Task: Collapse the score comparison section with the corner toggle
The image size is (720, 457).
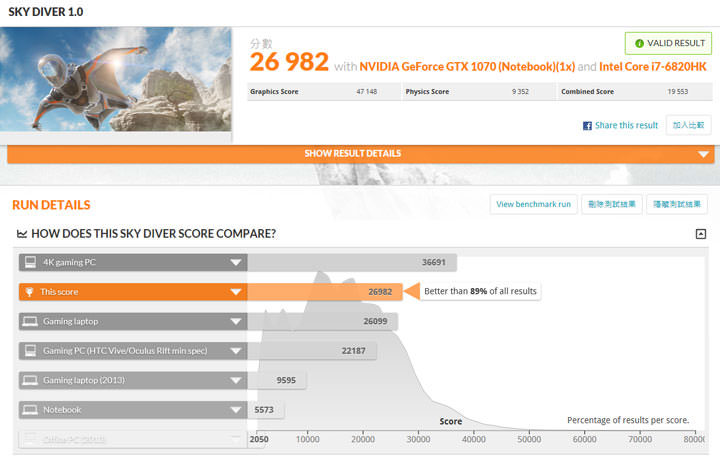Action: coord(701,234)
